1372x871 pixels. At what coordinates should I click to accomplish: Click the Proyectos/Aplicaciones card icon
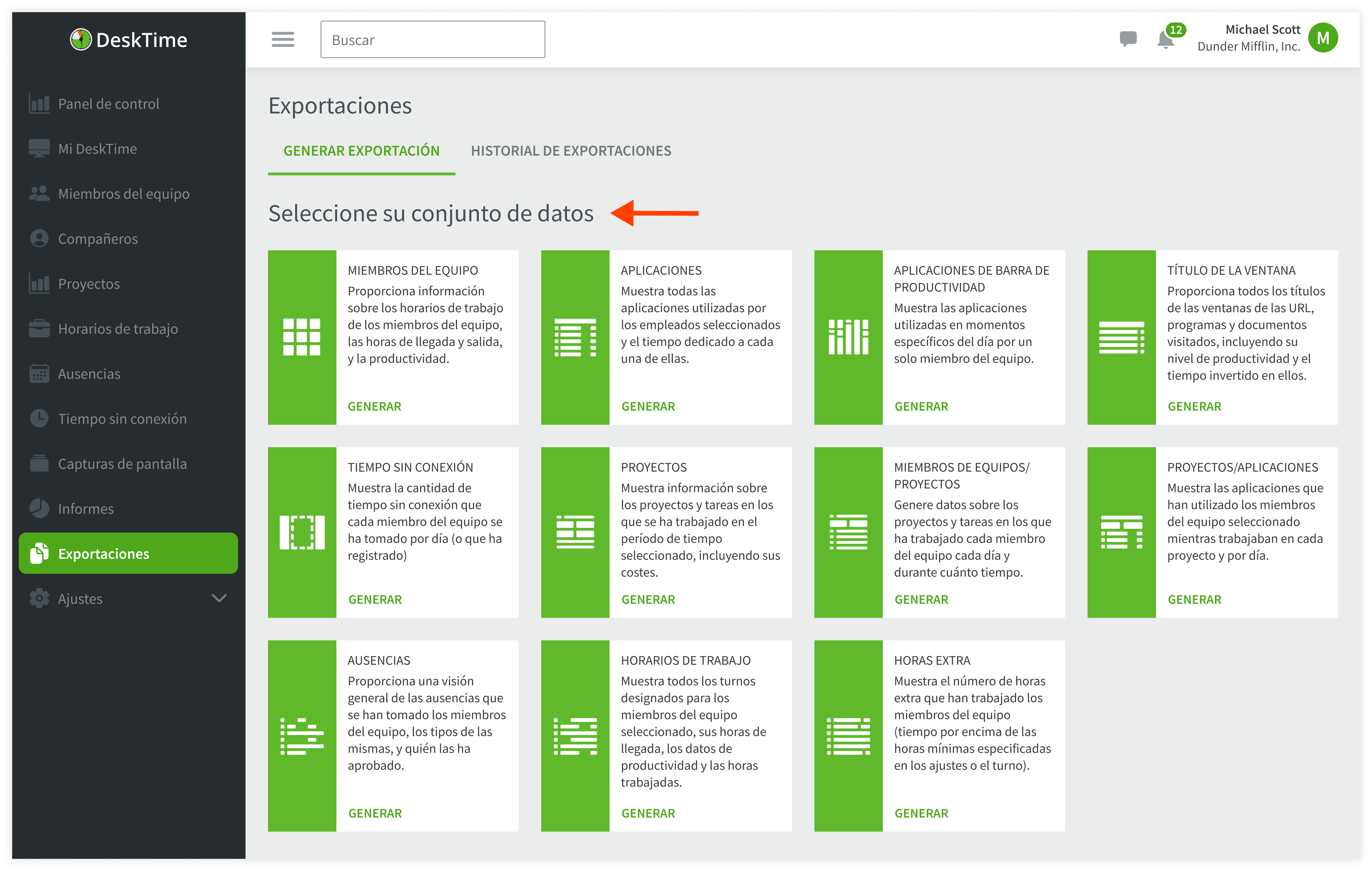1121,533
